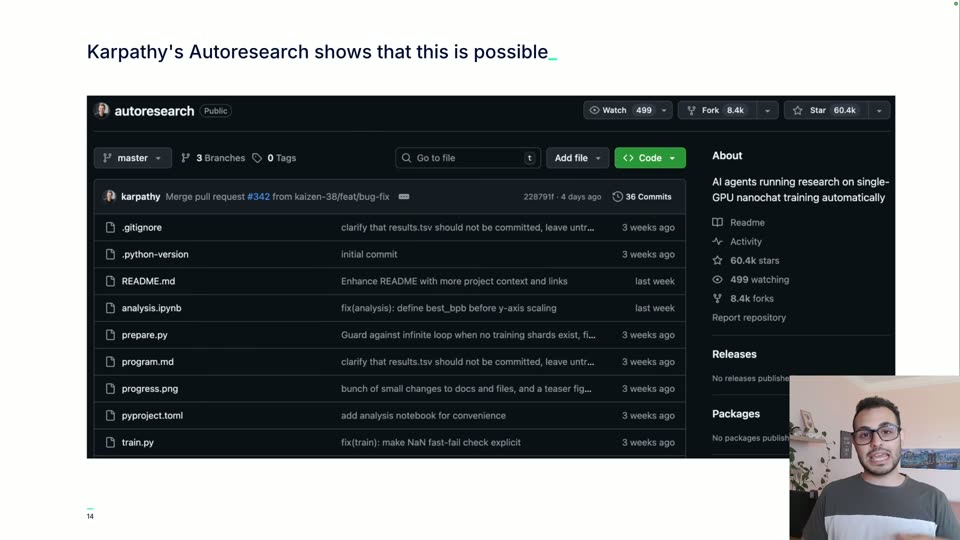Click the Fork 8.4k button

tap(717, 110)
